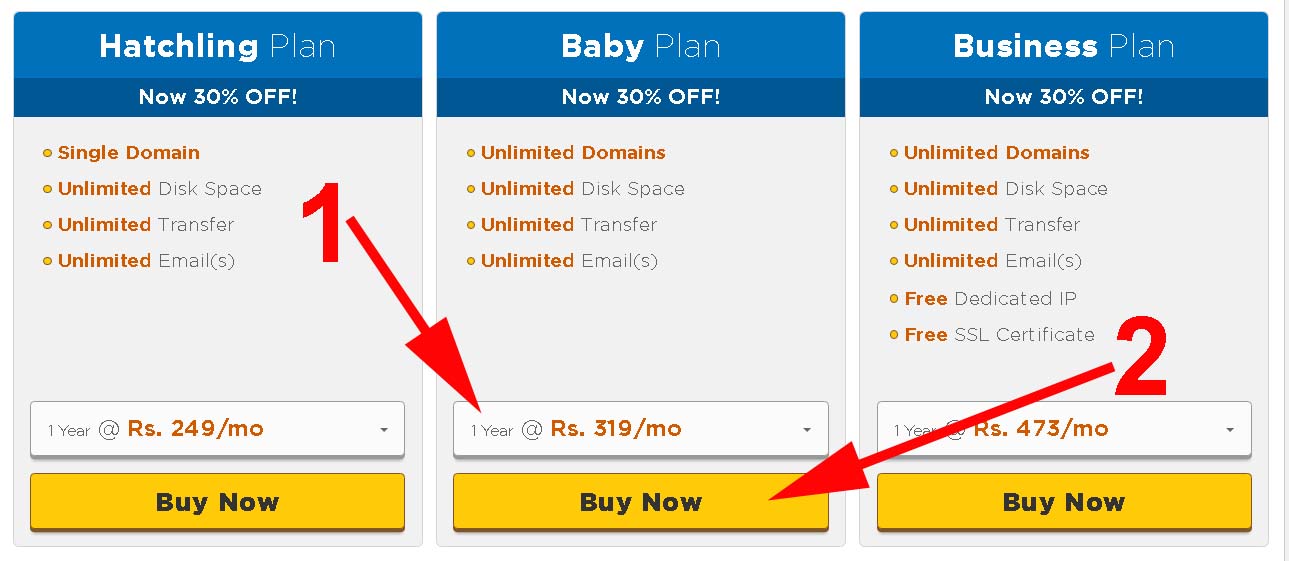The height and width of the screenshot is (561, 1289).
Task: Click the Baby Plan dropdown arrow icon
Action: (x=807, y=430)
